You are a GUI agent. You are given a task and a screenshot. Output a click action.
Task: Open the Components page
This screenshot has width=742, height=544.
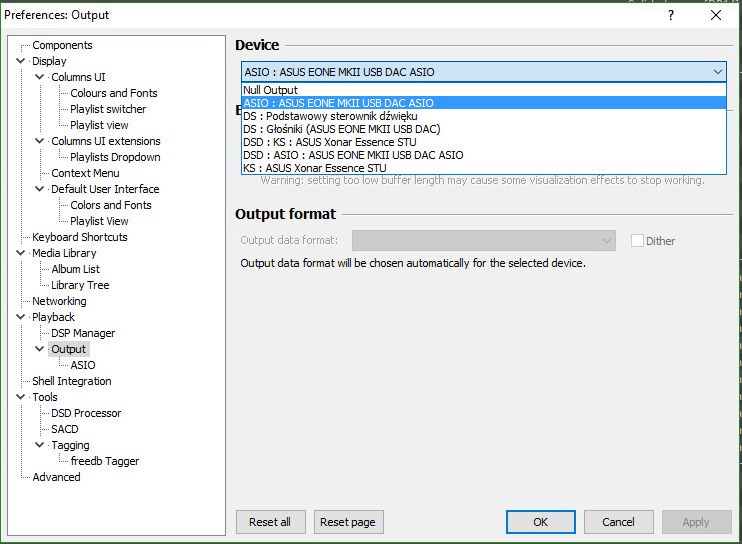(62, 45)
